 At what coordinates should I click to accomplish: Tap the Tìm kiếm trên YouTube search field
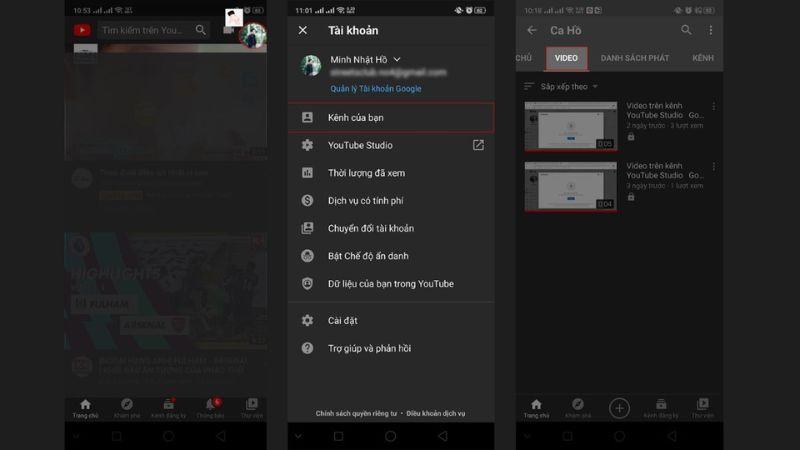tap(145, 30)
